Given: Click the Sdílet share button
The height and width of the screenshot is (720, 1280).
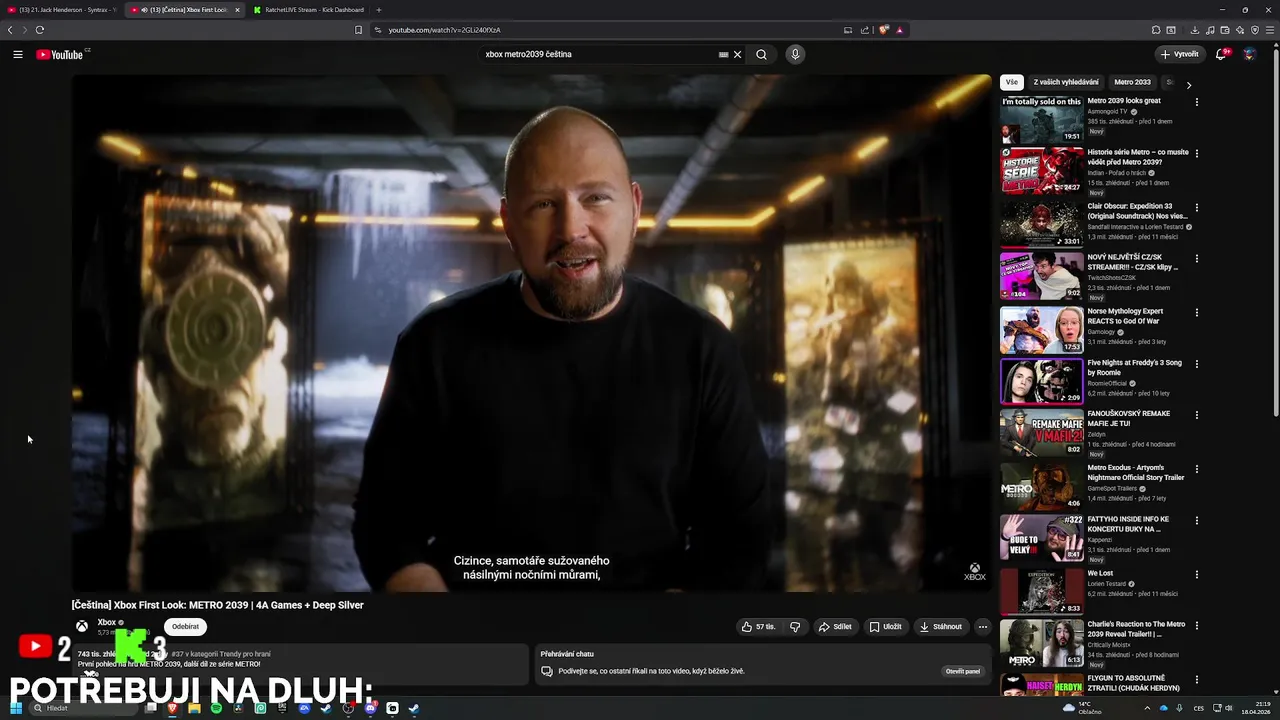Looking at the screenshot, I should click(x=835, y=627).
